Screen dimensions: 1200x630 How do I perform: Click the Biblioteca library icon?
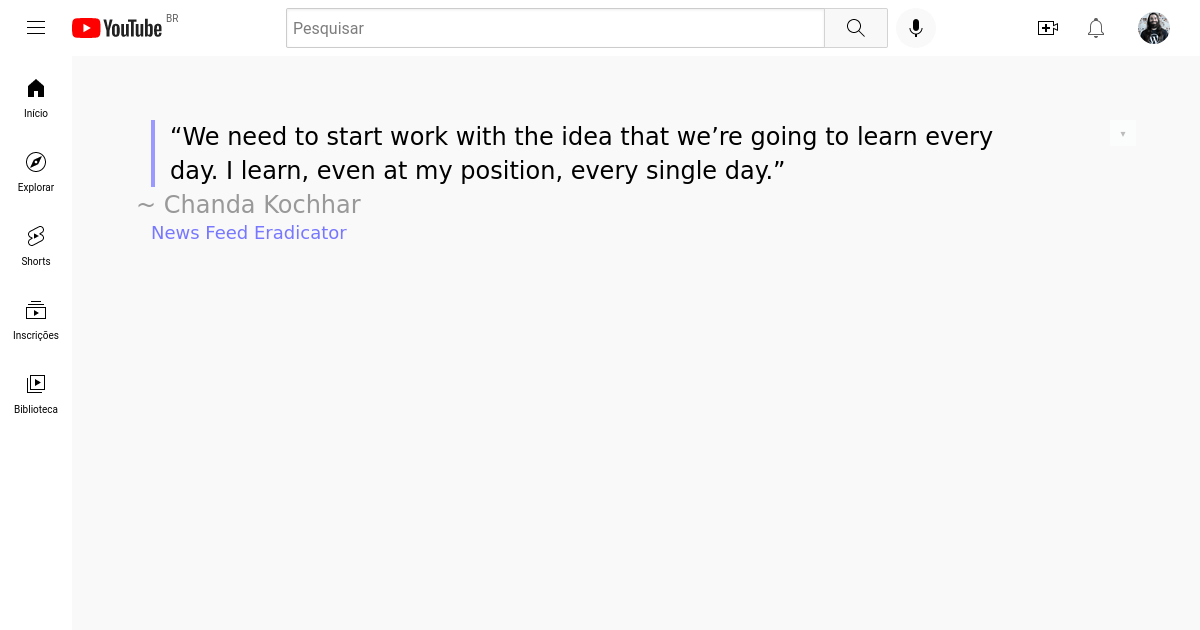click(36, 383)
